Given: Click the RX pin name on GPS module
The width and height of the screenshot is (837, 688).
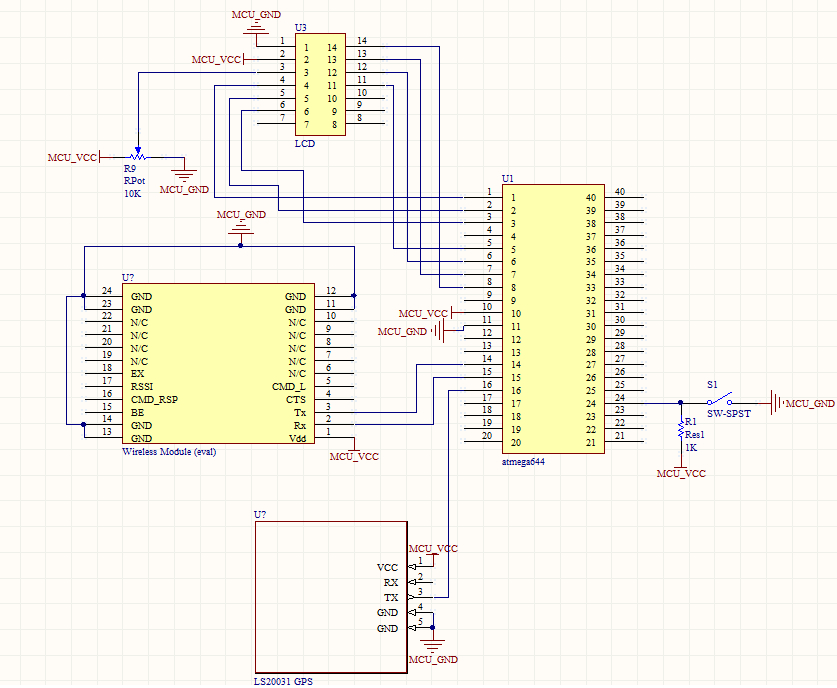Looking at the screenshot, I should pyautogui.click(x=391, y=582).
